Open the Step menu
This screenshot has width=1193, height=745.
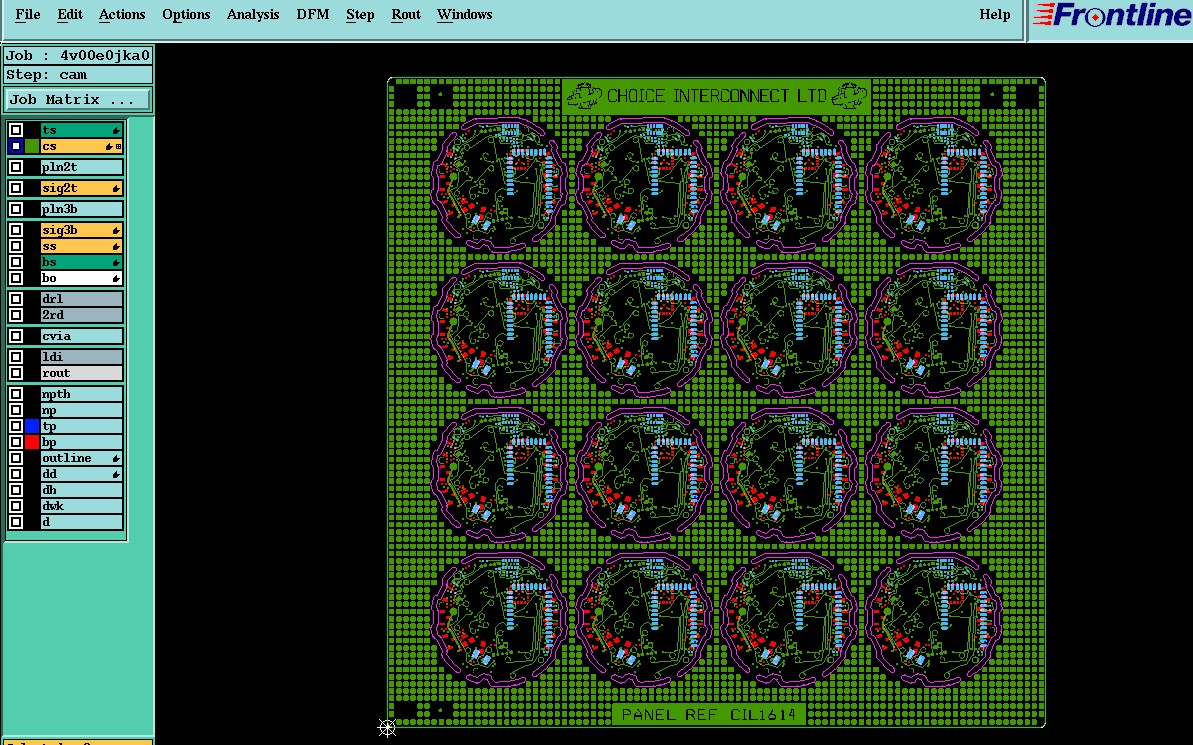click(x=360, y=14)
